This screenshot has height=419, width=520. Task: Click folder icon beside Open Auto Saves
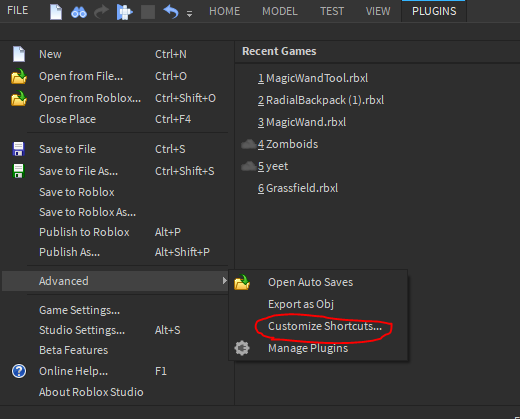tap(242, 282)
